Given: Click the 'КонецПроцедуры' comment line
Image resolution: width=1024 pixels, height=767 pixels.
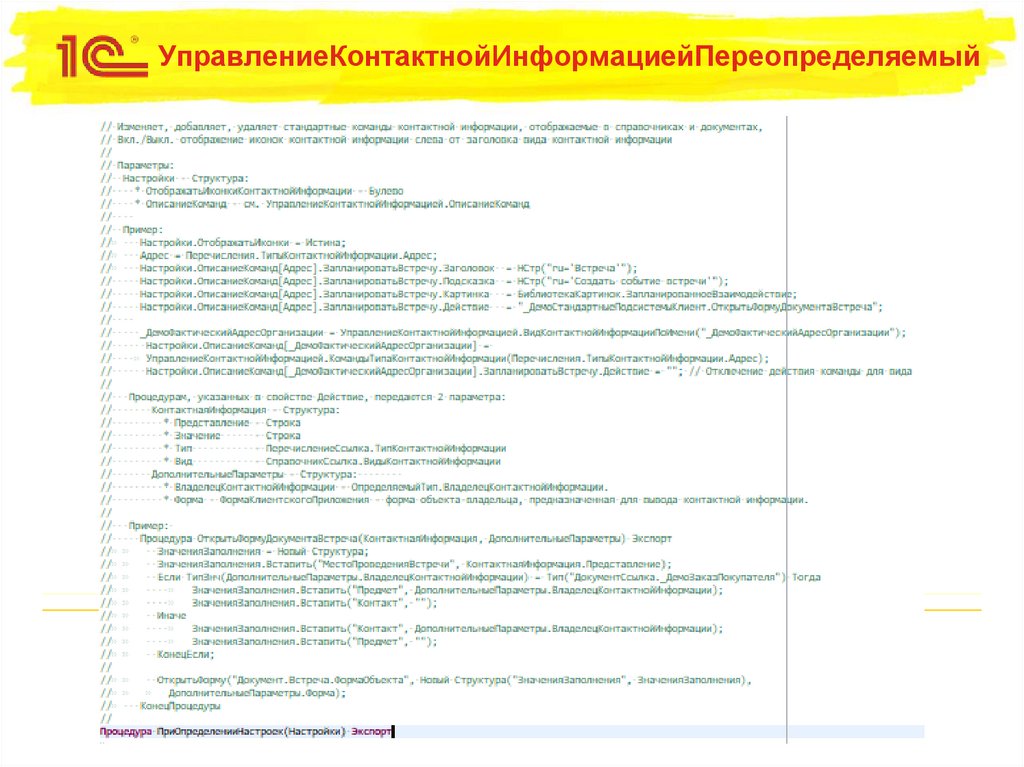Looking at the screenshot, I should tap(161, 706).
